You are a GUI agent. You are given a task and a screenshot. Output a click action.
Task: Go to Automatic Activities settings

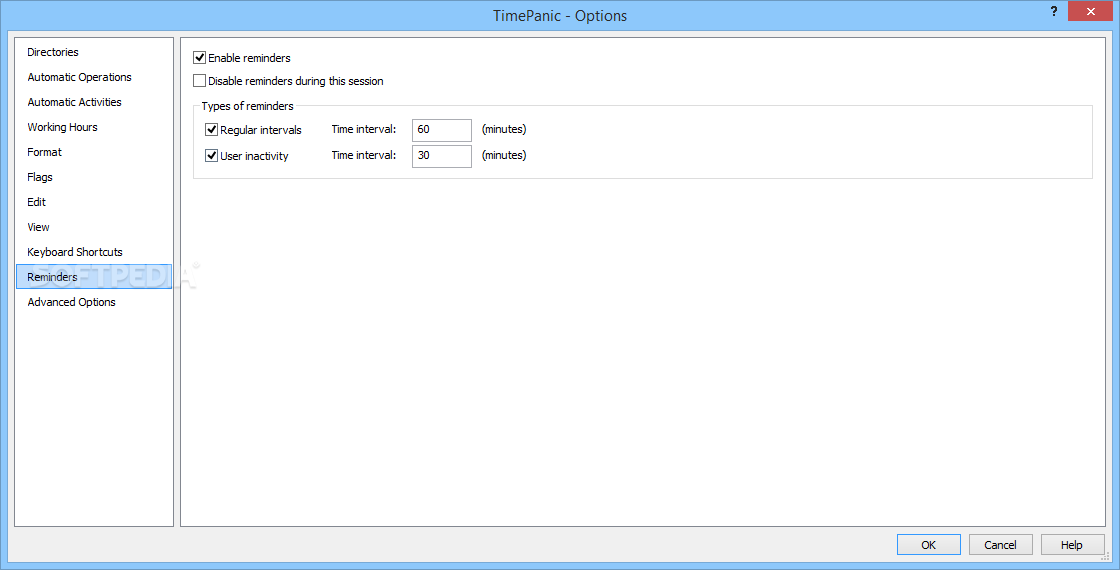pyautogui.click(x=94, y=102)
